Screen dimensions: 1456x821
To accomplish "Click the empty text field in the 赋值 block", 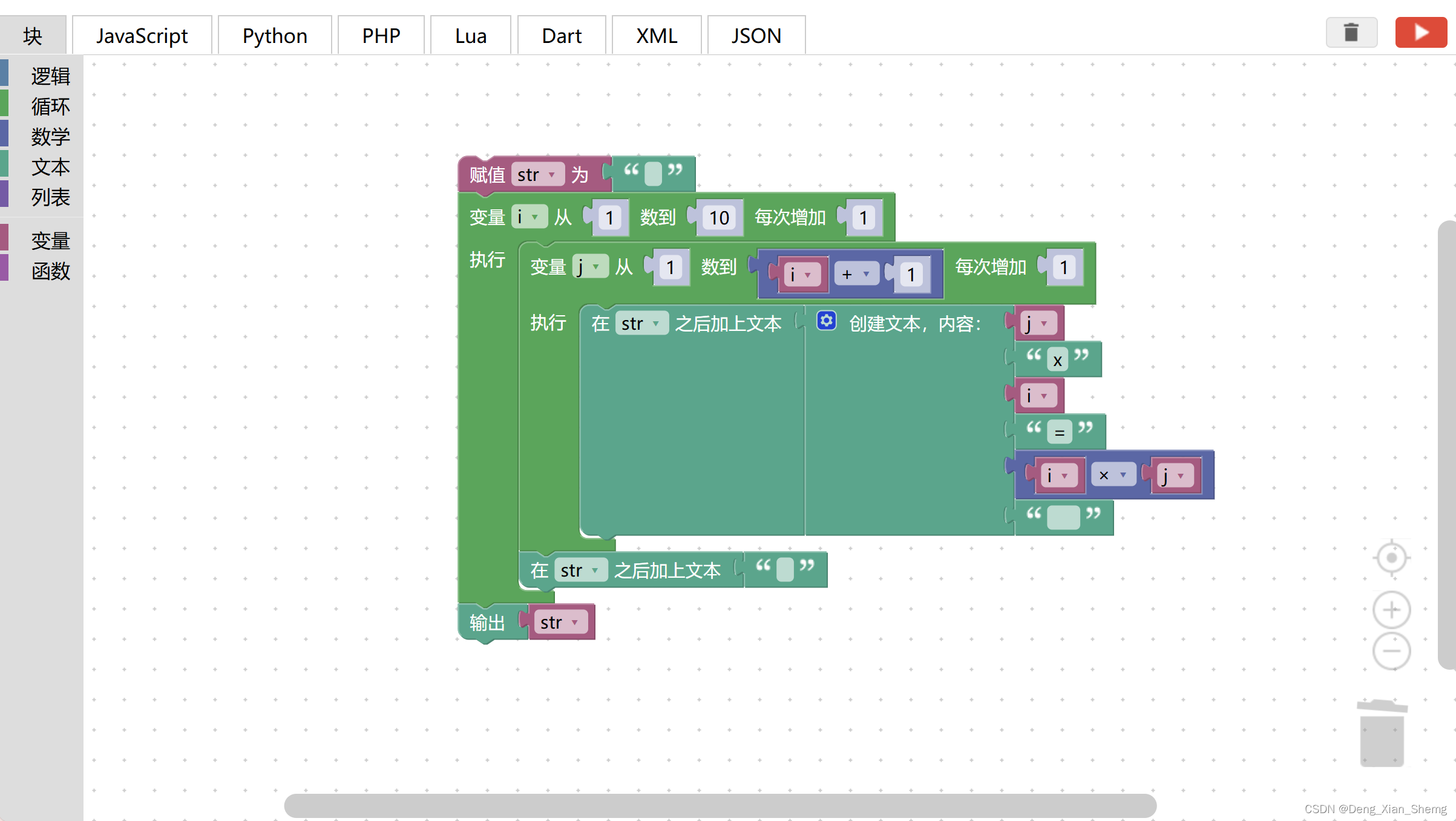I will [653, 174].
